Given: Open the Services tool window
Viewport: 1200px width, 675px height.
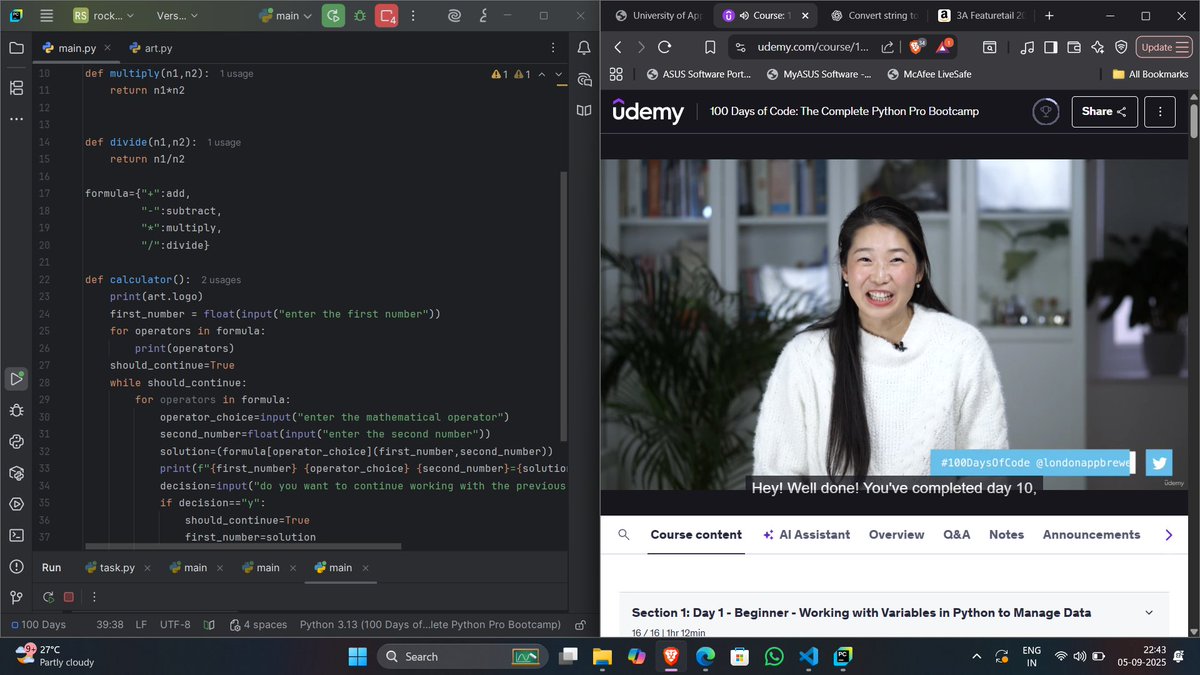Looking at the screenshot, I should [15, 504].
